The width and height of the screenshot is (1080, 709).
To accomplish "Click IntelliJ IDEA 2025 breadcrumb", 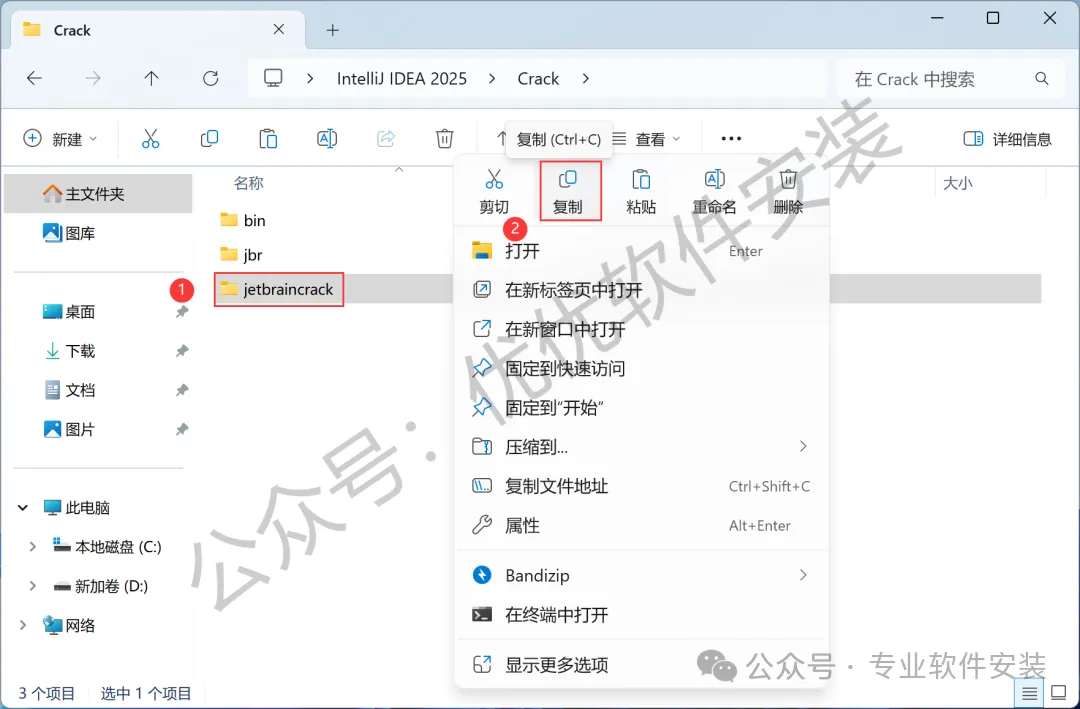I will pos(402,79).
